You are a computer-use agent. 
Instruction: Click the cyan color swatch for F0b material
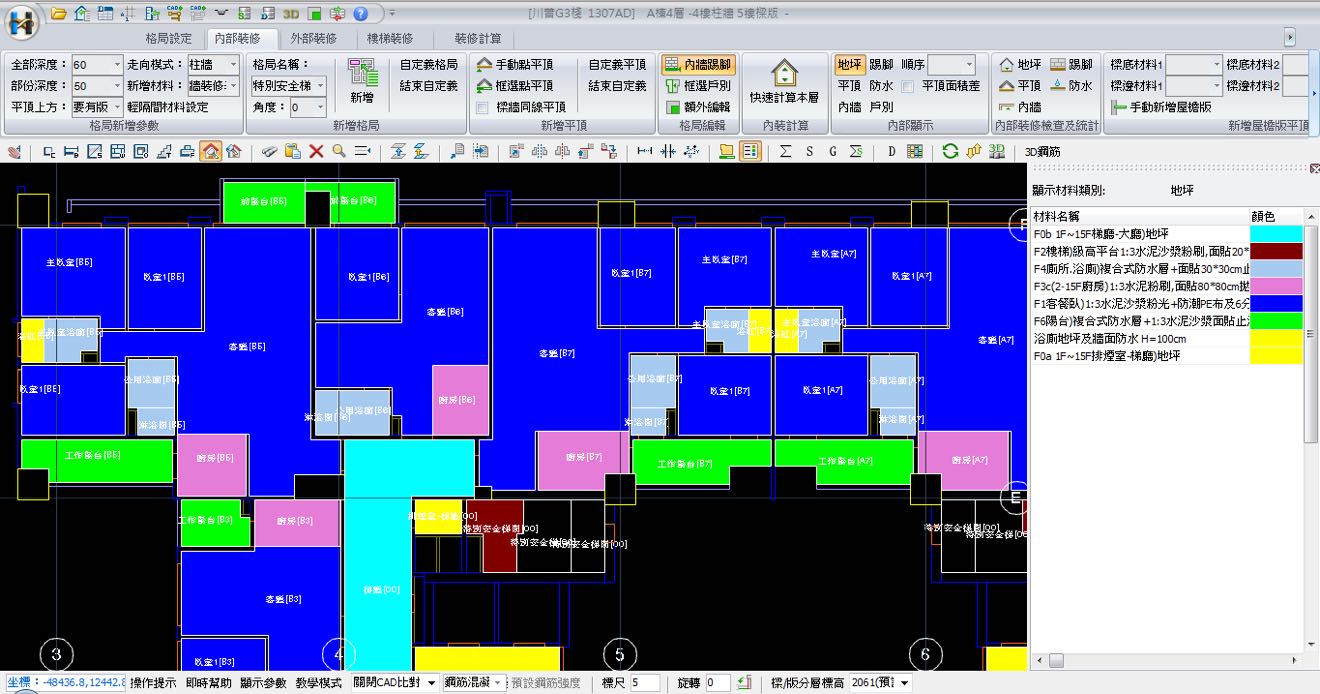1276,233
